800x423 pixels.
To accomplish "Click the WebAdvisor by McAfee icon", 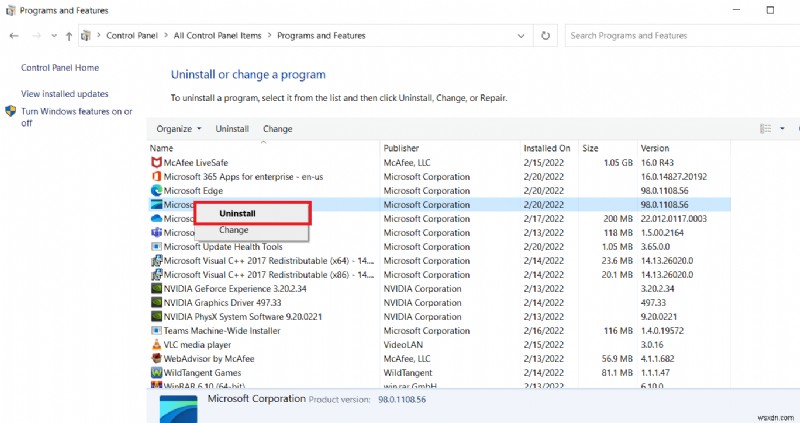I will click(x=156, y=359).
